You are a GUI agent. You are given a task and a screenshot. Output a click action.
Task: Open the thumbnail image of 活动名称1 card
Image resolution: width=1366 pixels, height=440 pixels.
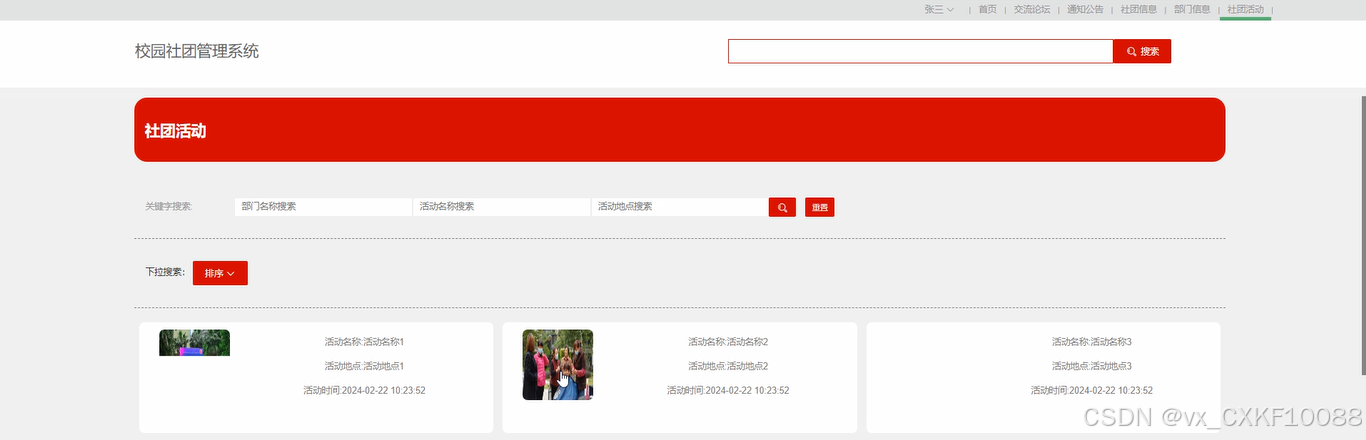point(194,343)
